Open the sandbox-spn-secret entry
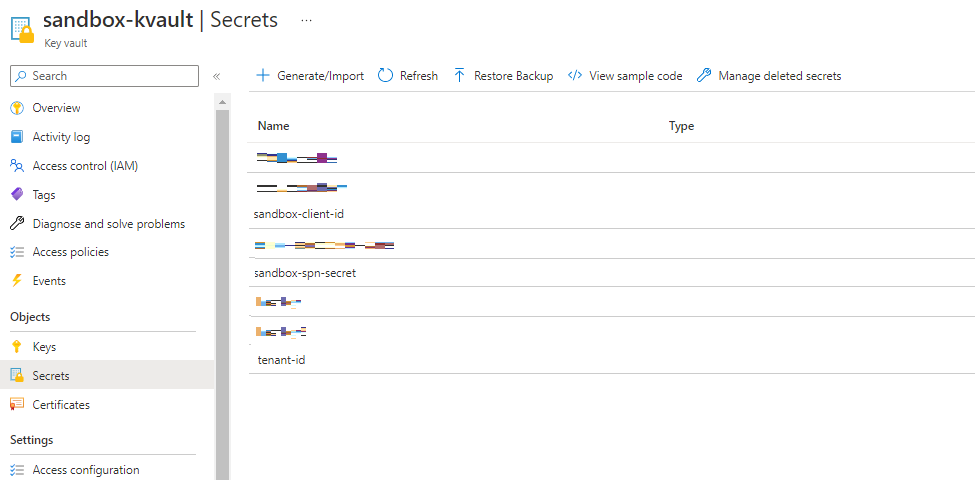The image size is (975, 480). [305, 273]
